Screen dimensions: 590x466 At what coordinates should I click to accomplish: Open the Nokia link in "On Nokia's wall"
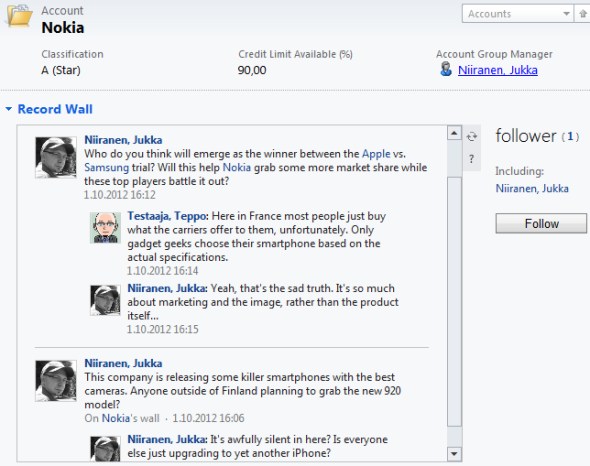point(116,418)
